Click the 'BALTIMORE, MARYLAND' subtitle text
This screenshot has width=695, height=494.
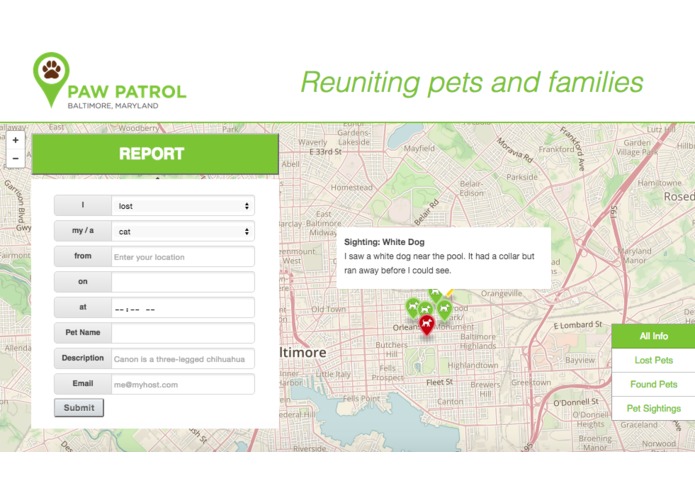113,106
